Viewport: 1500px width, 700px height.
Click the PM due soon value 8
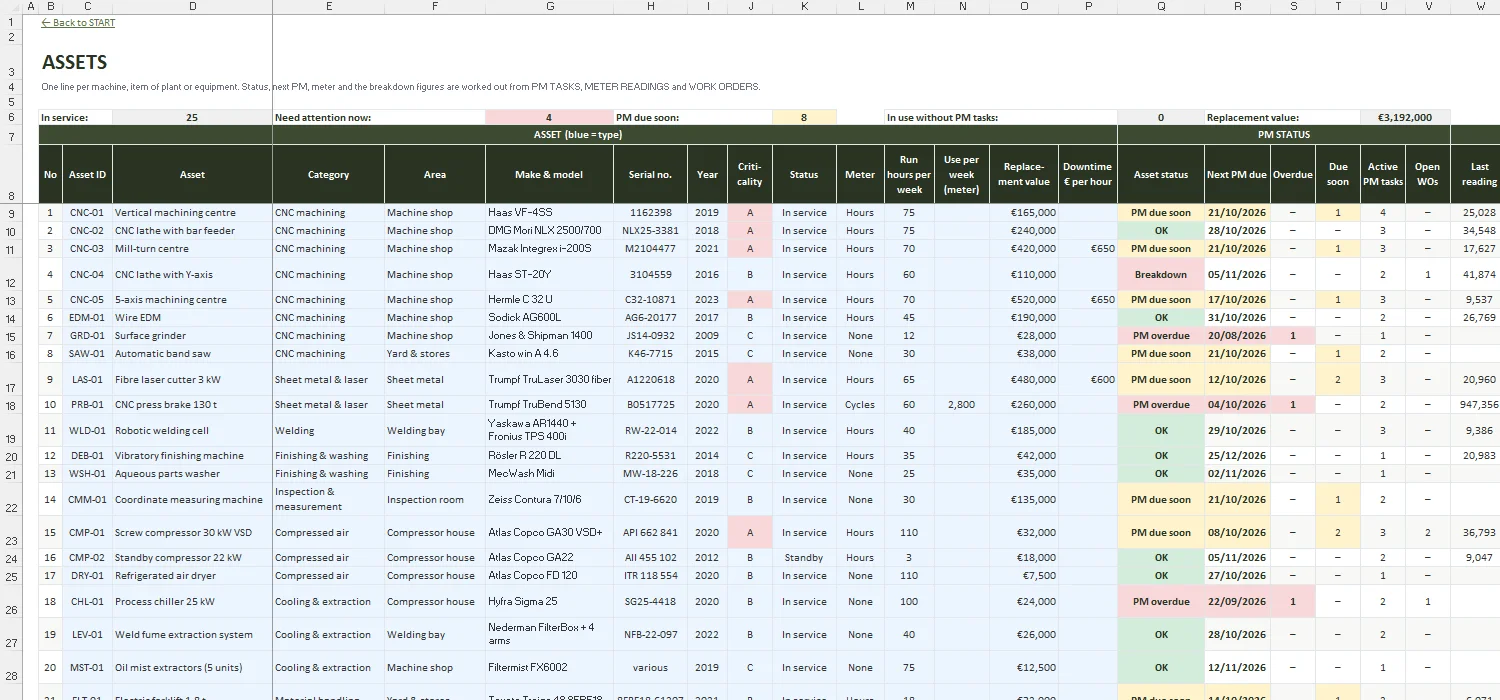pos(804,117)
